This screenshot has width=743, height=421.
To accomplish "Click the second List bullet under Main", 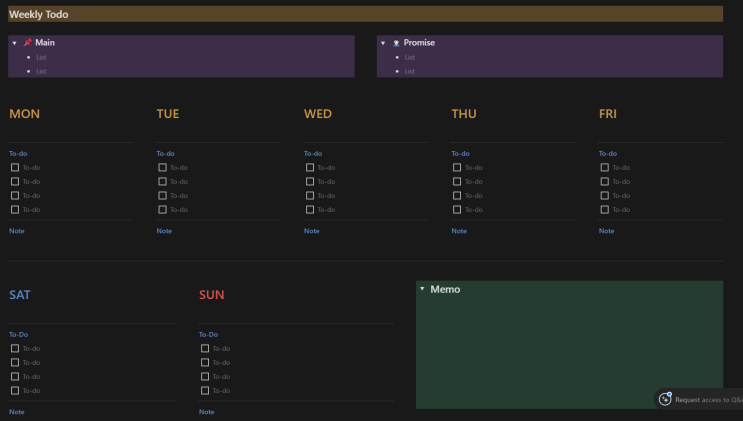I will point(41,72).
